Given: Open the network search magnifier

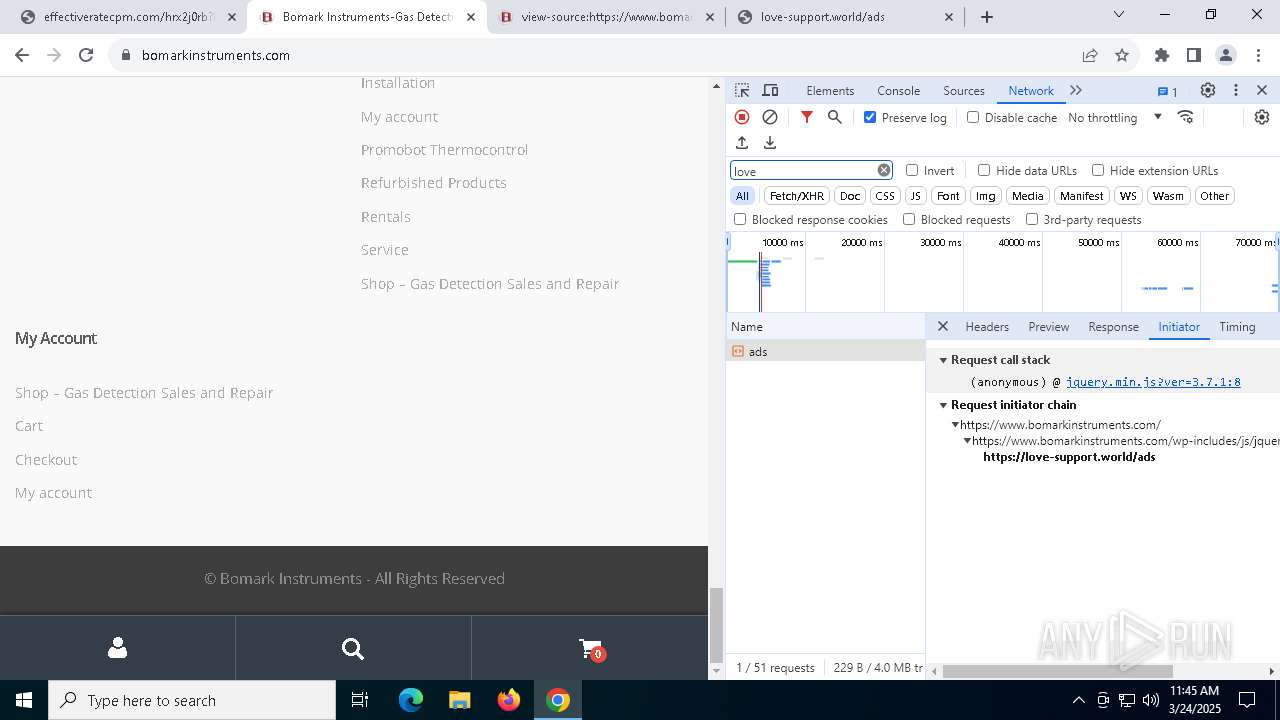Looking at the screenshot, I should coord(835,117).
